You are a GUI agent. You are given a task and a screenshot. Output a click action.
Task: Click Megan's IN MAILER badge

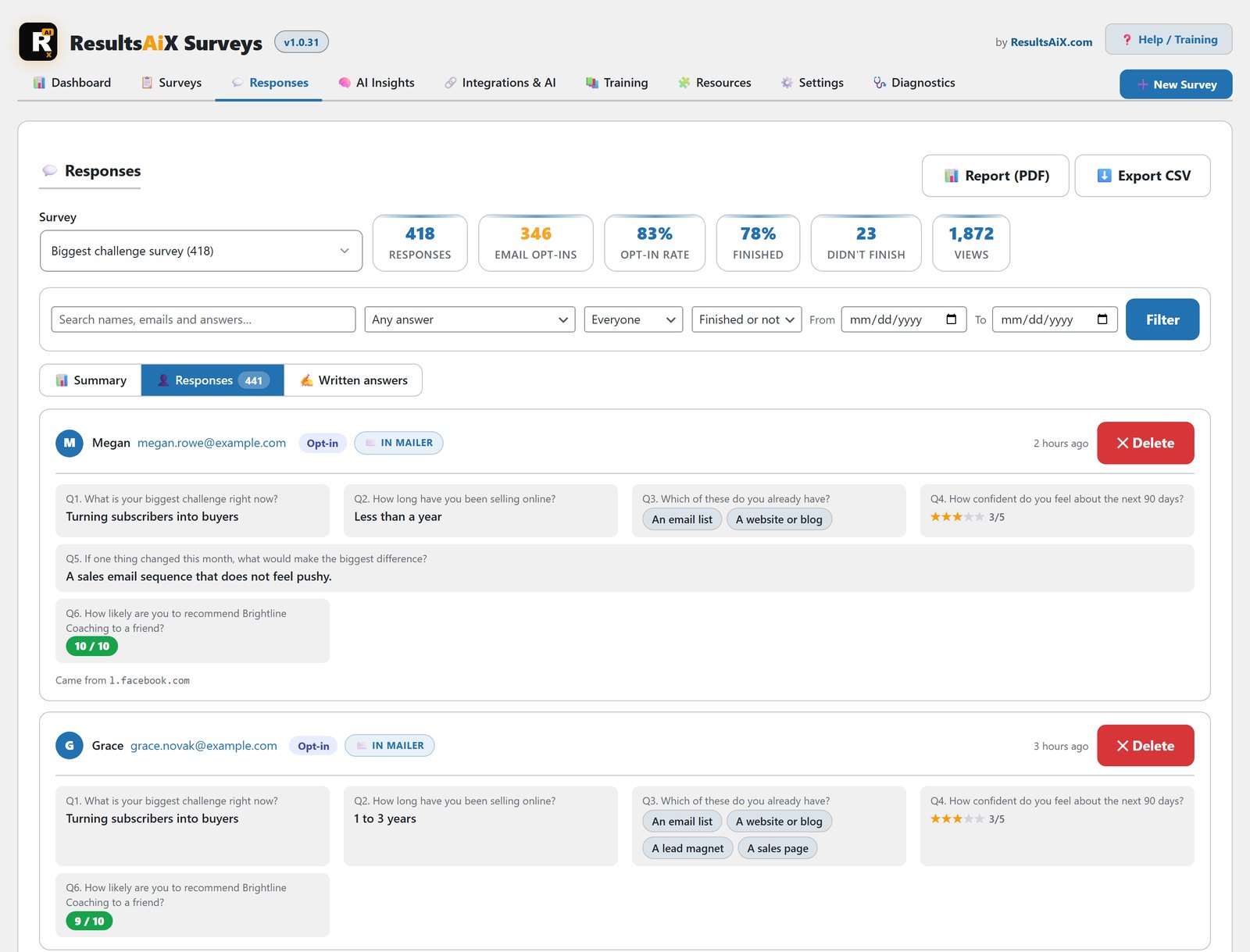[398, 443]
